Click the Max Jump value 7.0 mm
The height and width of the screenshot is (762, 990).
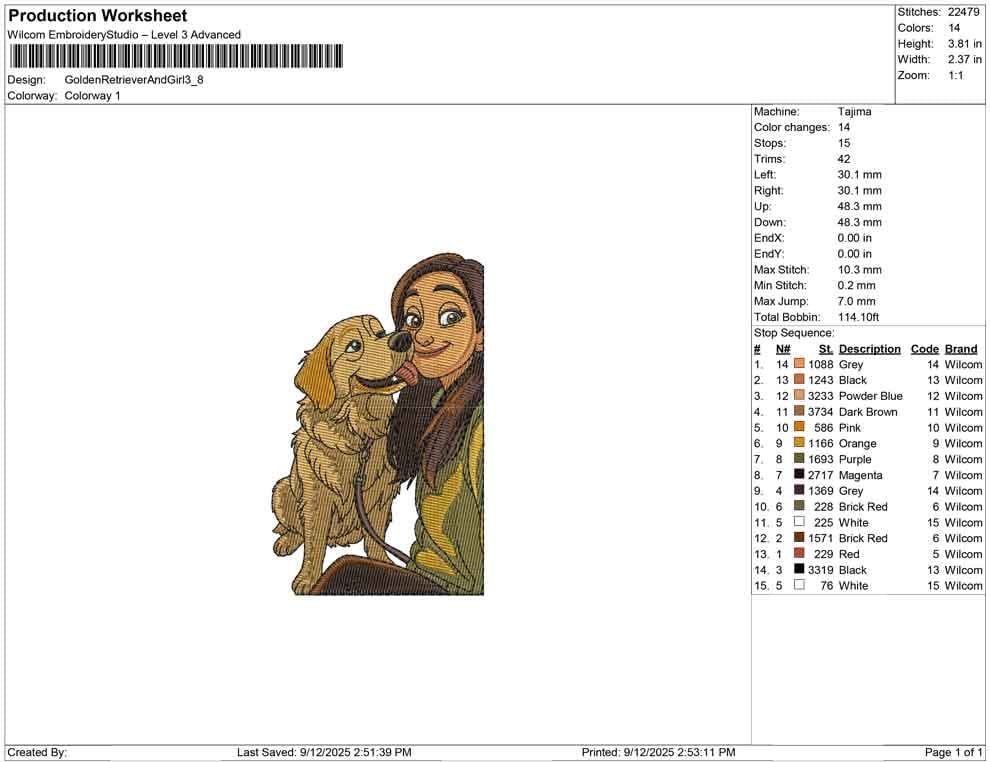(856, 301)
